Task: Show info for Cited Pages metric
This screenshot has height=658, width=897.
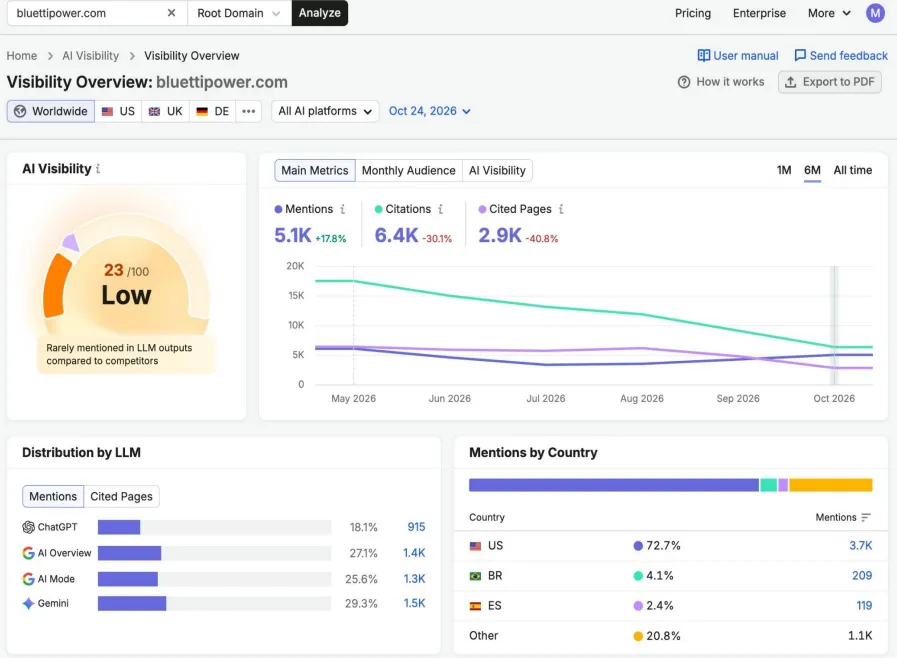Action: pos(561,209)
